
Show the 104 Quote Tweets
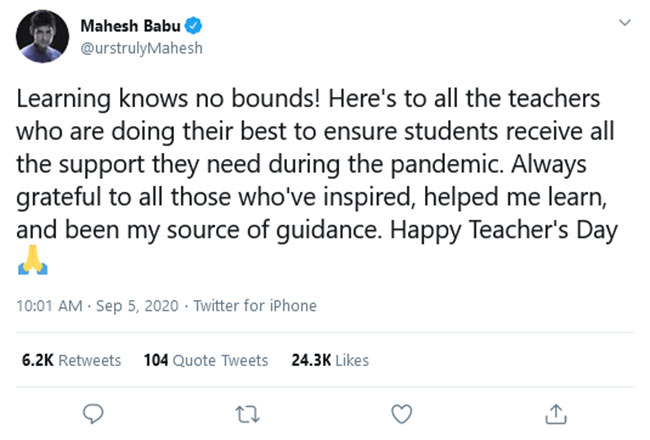(x=206, y=360)
